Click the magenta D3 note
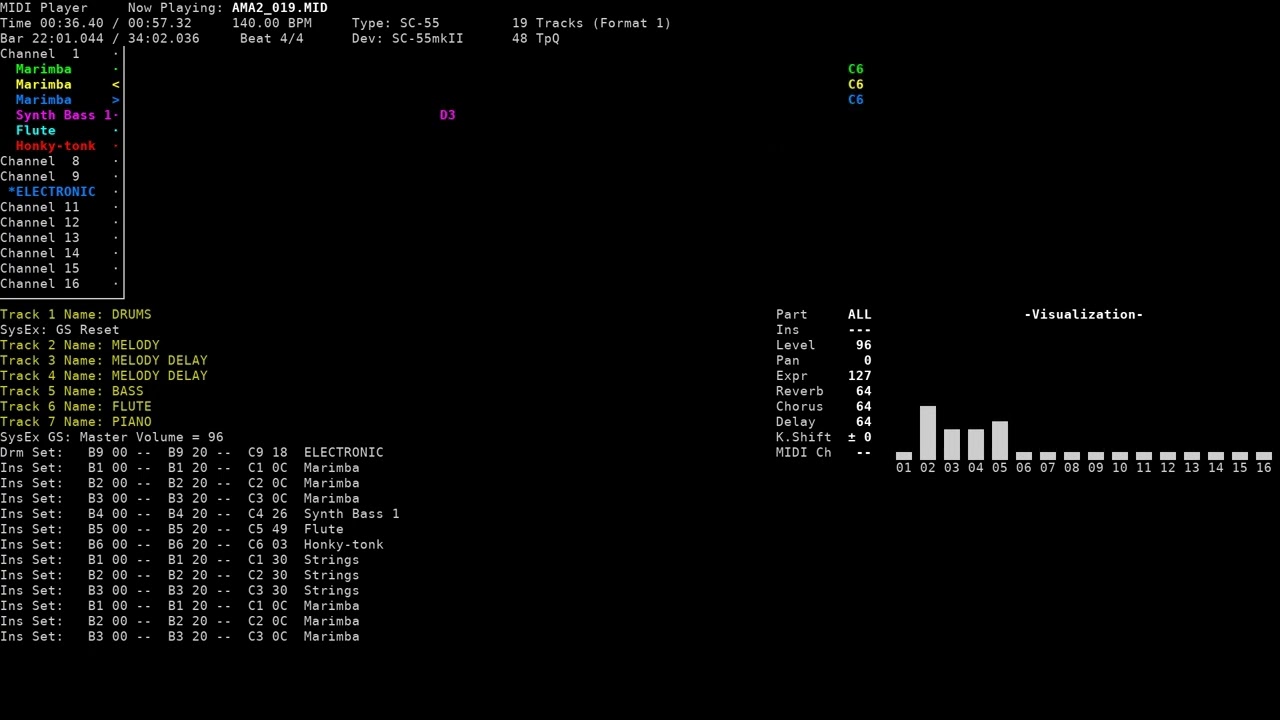Viewport: 1280px width, 720px height. point(448,115)
